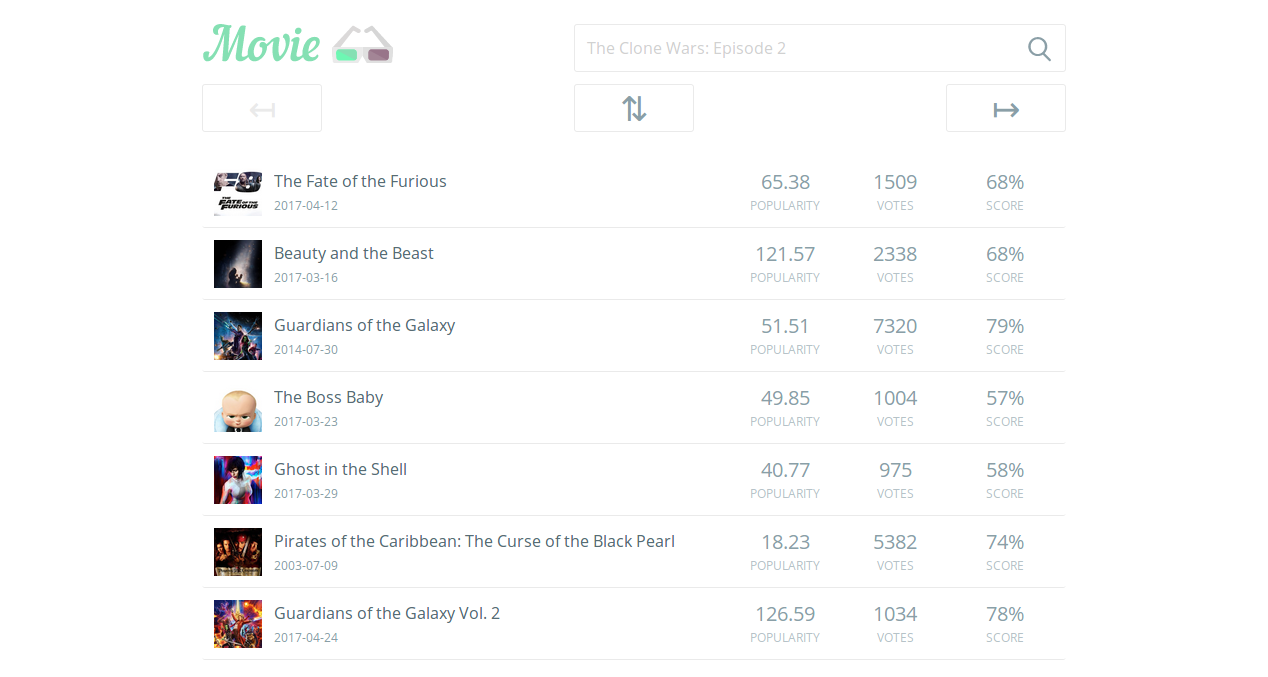The width and height of the screenshot is (1268, 677).
Task: Open The Boss Baby poster image
Action: pyautogui.click(x=238, y=408)
